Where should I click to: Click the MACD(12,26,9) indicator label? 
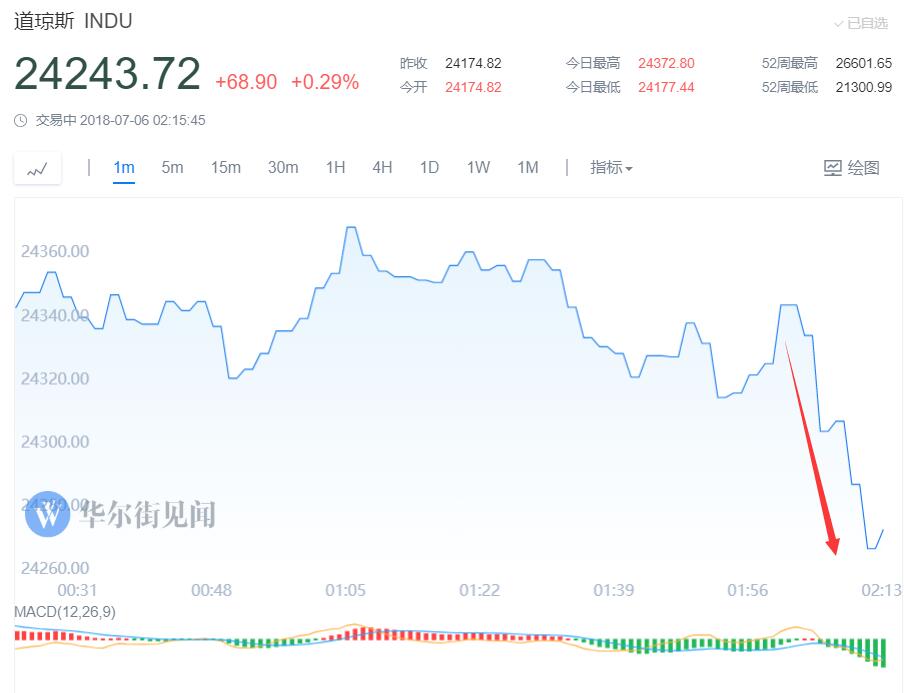tap(65, 611)
